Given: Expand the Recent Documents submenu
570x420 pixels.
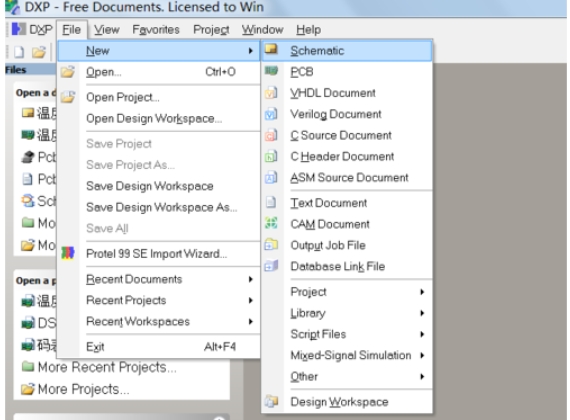Looking at the screenshot, I should tap(250, 279).
